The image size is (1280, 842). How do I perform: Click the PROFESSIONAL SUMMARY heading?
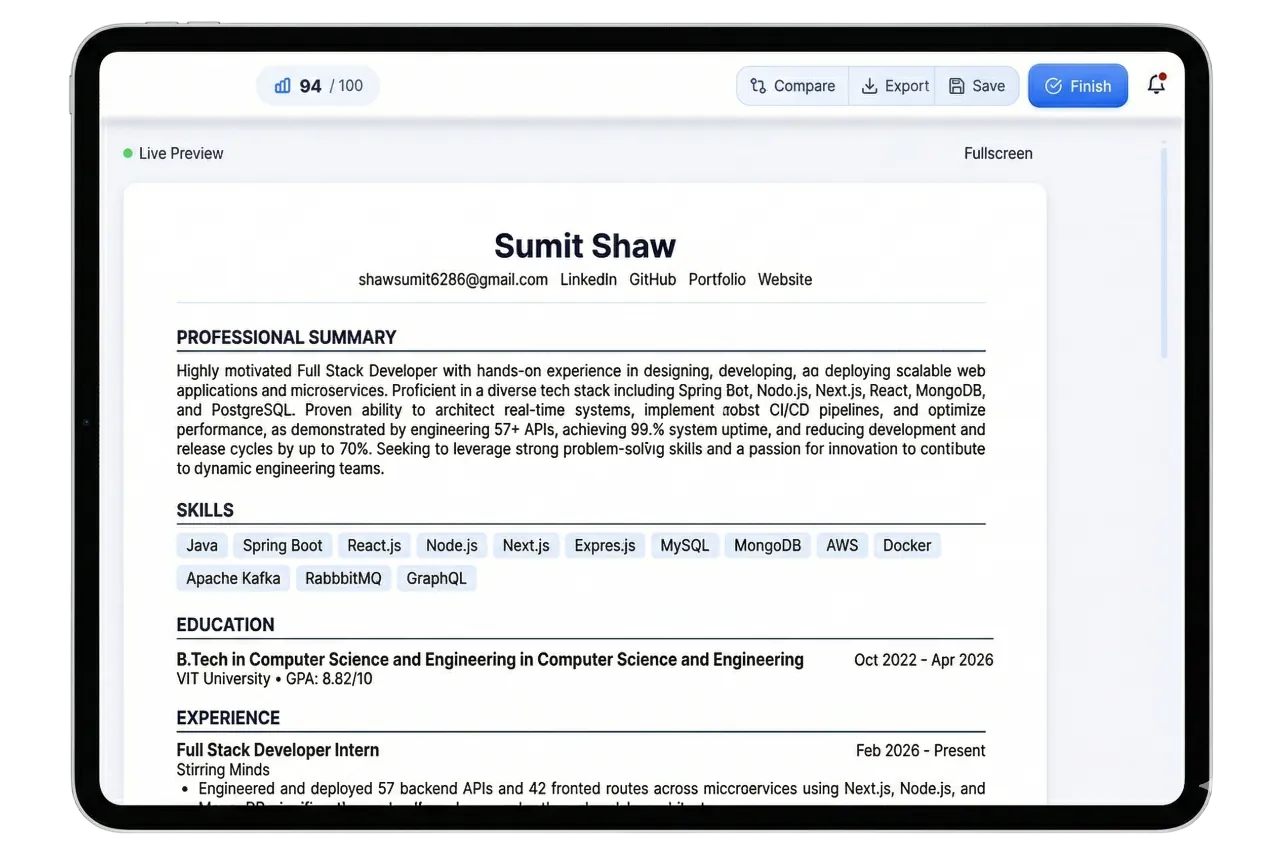(286, 337)
